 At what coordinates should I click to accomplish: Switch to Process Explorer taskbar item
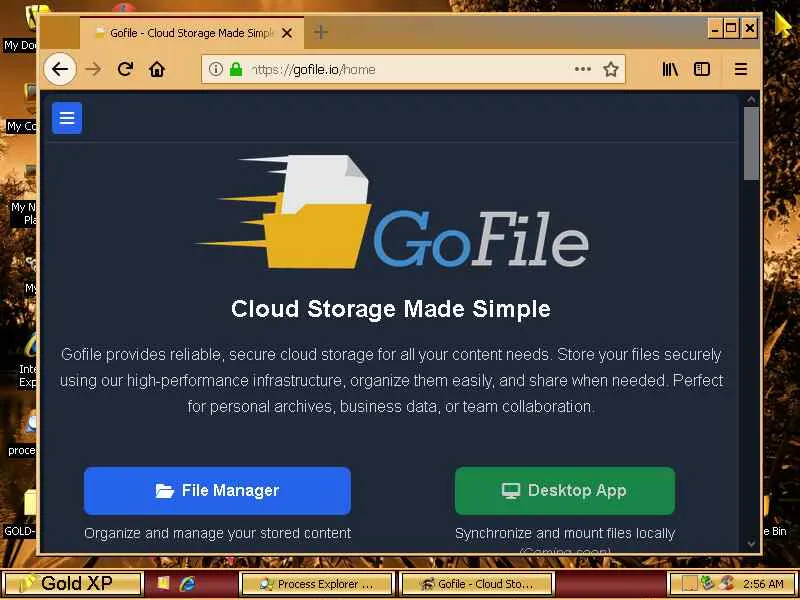pos(316,584)
